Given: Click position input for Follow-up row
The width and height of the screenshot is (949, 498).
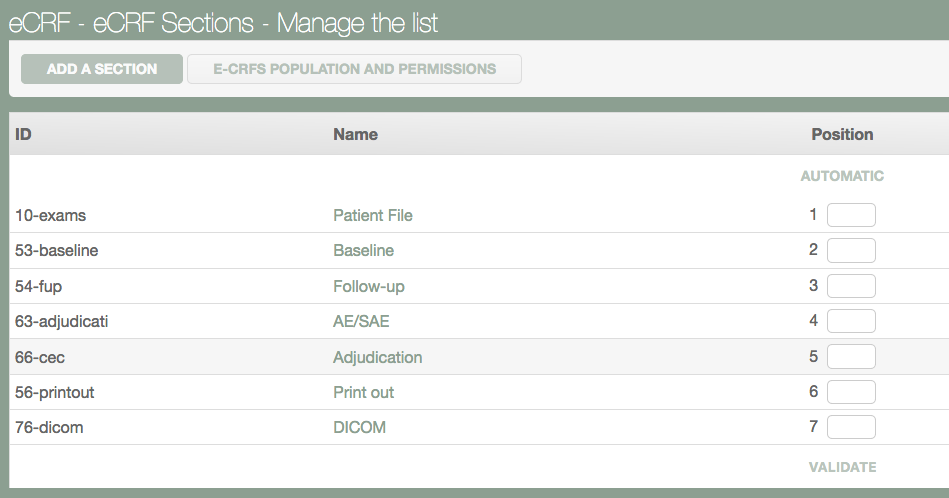Looking at the screenshot, I should [x=851, y=286].
